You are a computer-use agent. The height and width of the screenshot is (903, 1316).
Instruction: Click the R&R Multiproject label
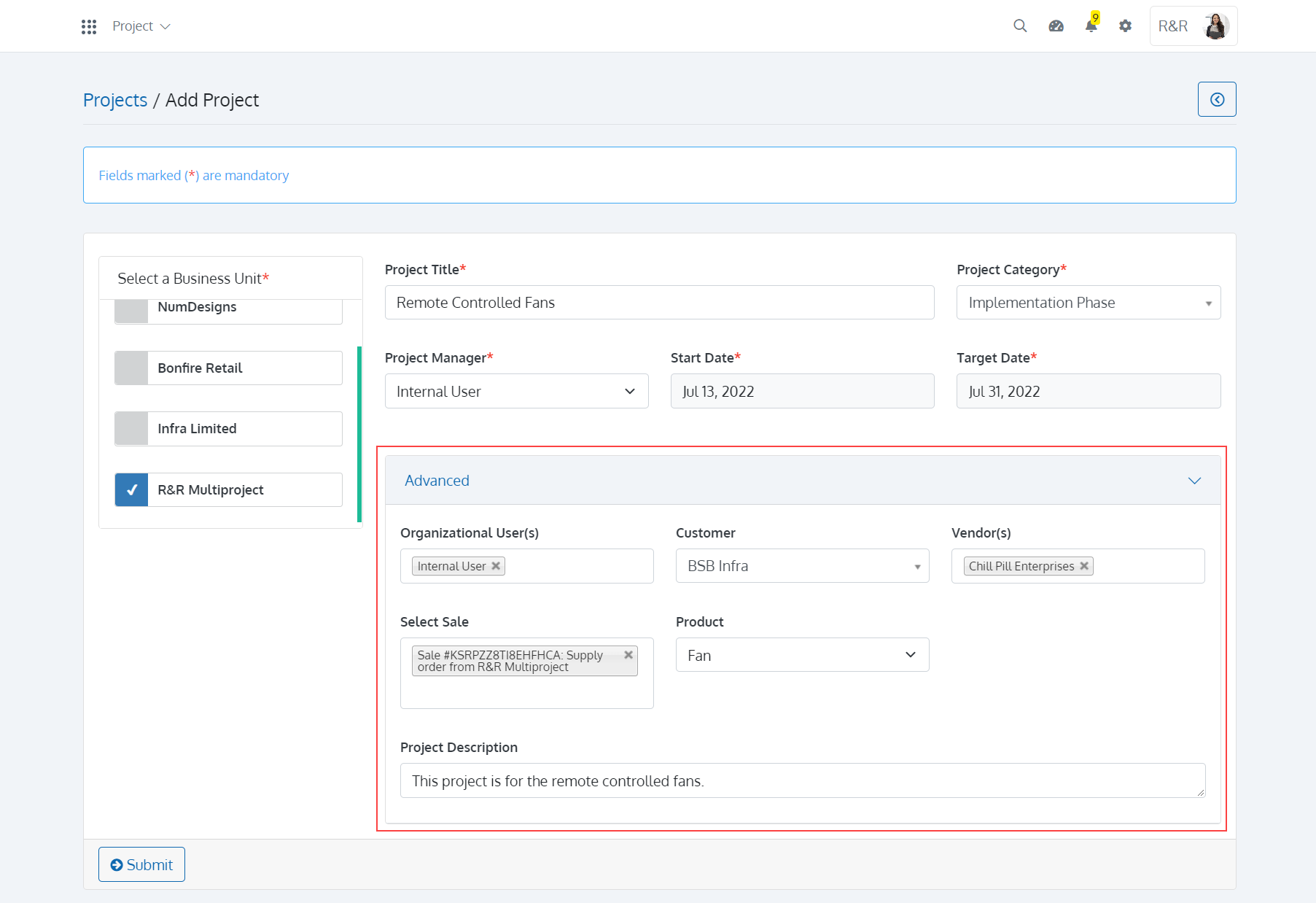211,490
